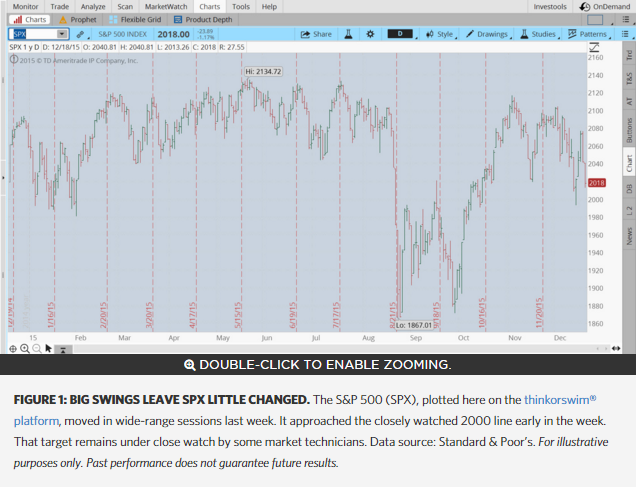Open chart settings gear icon
This screenshot has width=640, height=487.
click(x=370, y=34)
